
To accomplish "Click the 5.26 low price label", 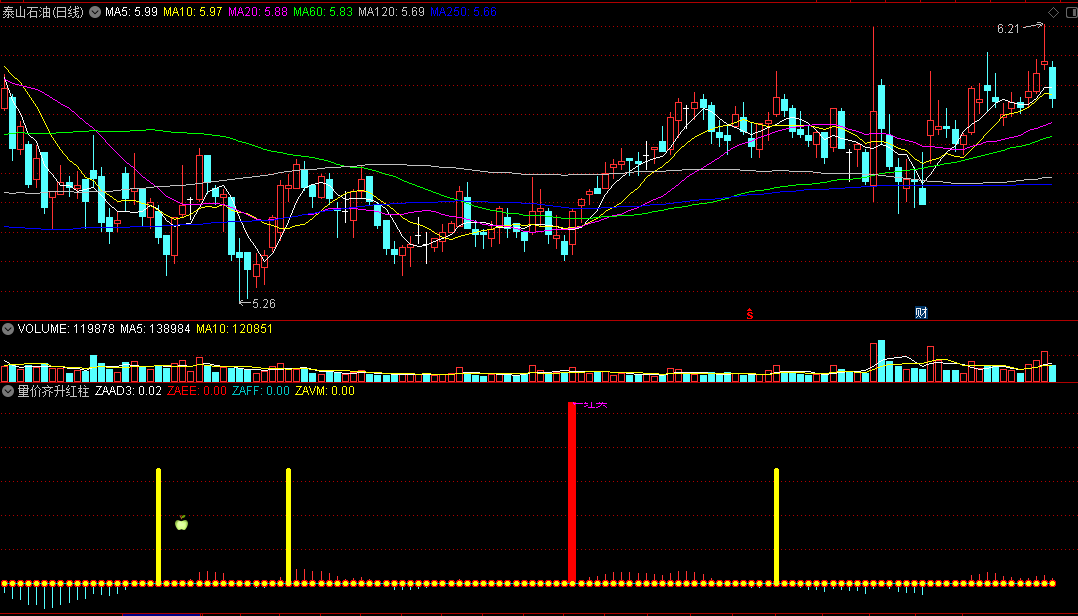I will tap(264, 303).
